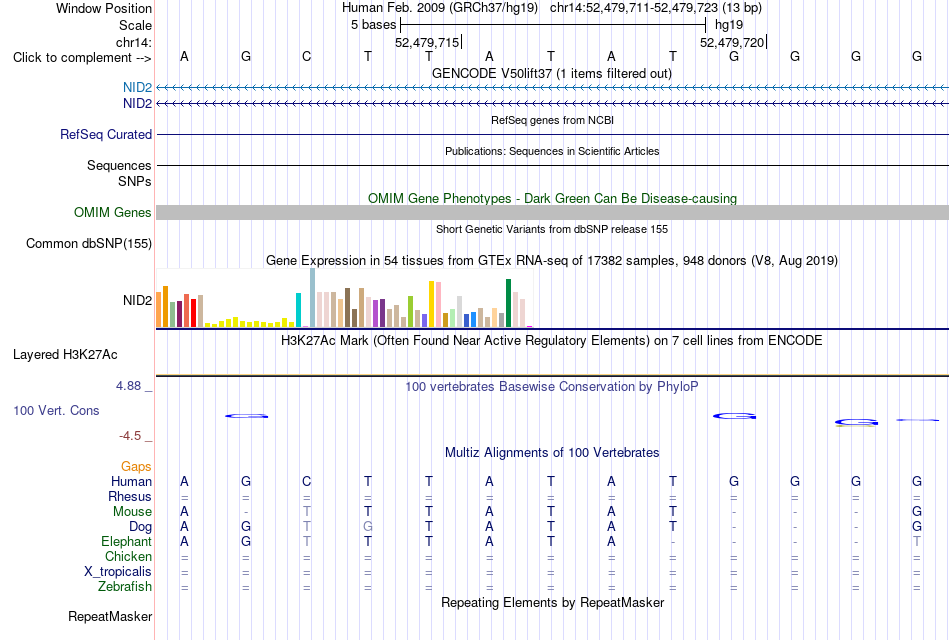Click 'Publications: Sequences in Scientific Articles' title
Image resolution: width=950 pixels, height=640 pixels.
click(x=552, y=151)
